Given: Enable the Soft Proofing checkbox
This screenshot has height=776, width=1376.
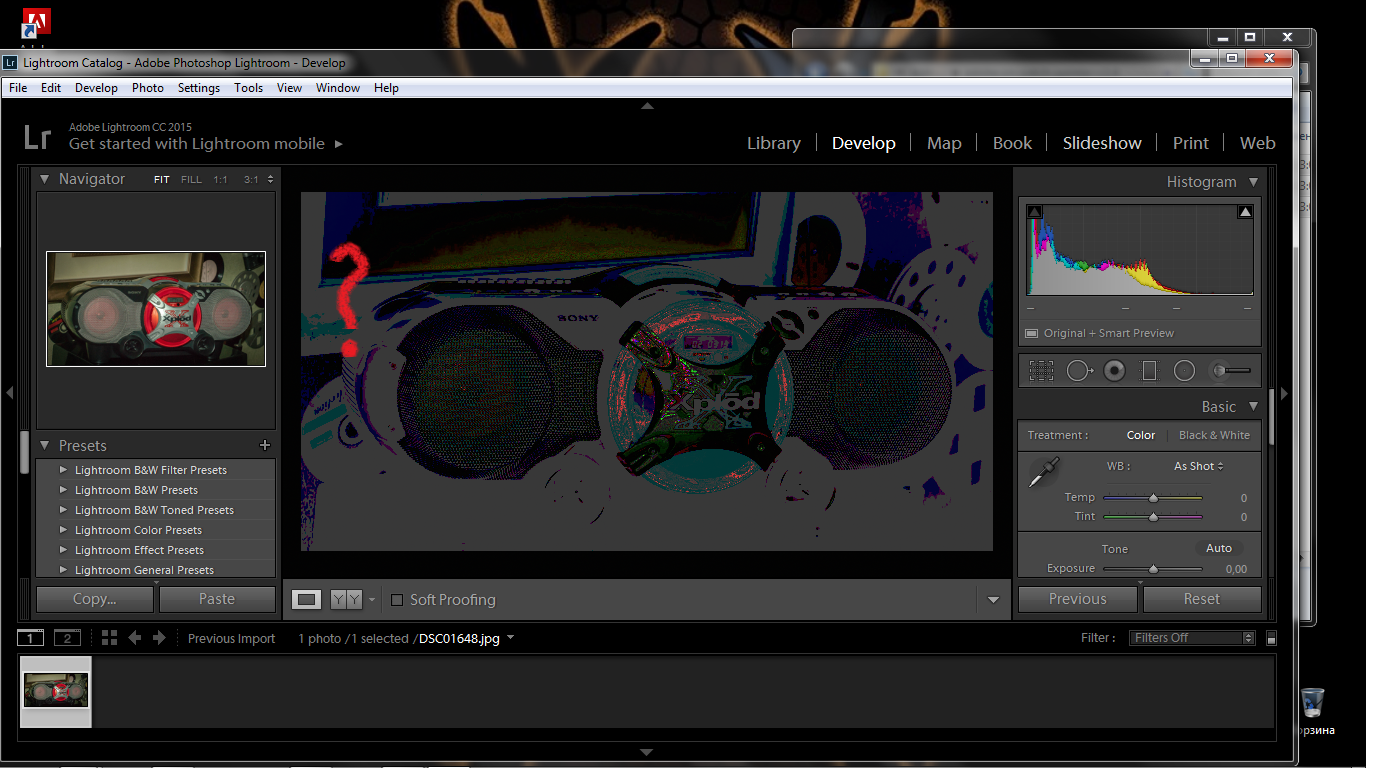Looking at the screenshot, I should click(397, 600).
